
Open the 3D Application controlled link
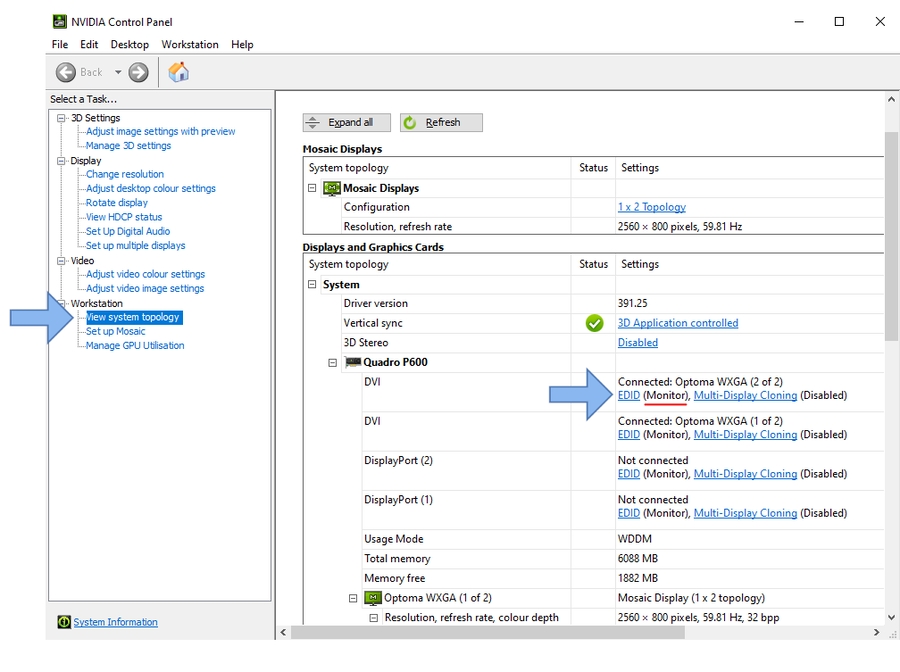[x=677, y=323]
